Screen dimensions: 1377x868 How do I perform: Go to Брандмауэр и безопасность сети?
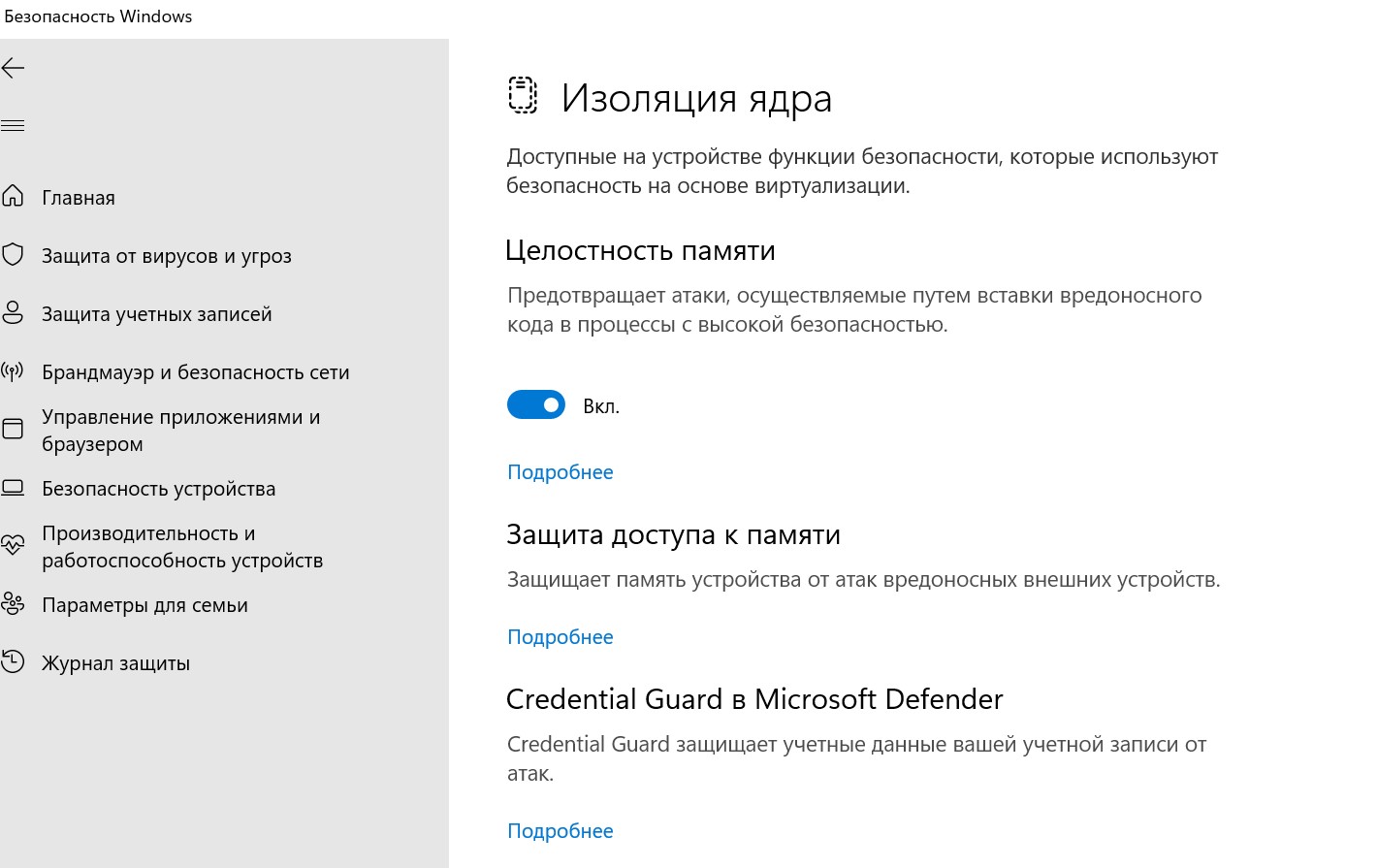[195, 372]
